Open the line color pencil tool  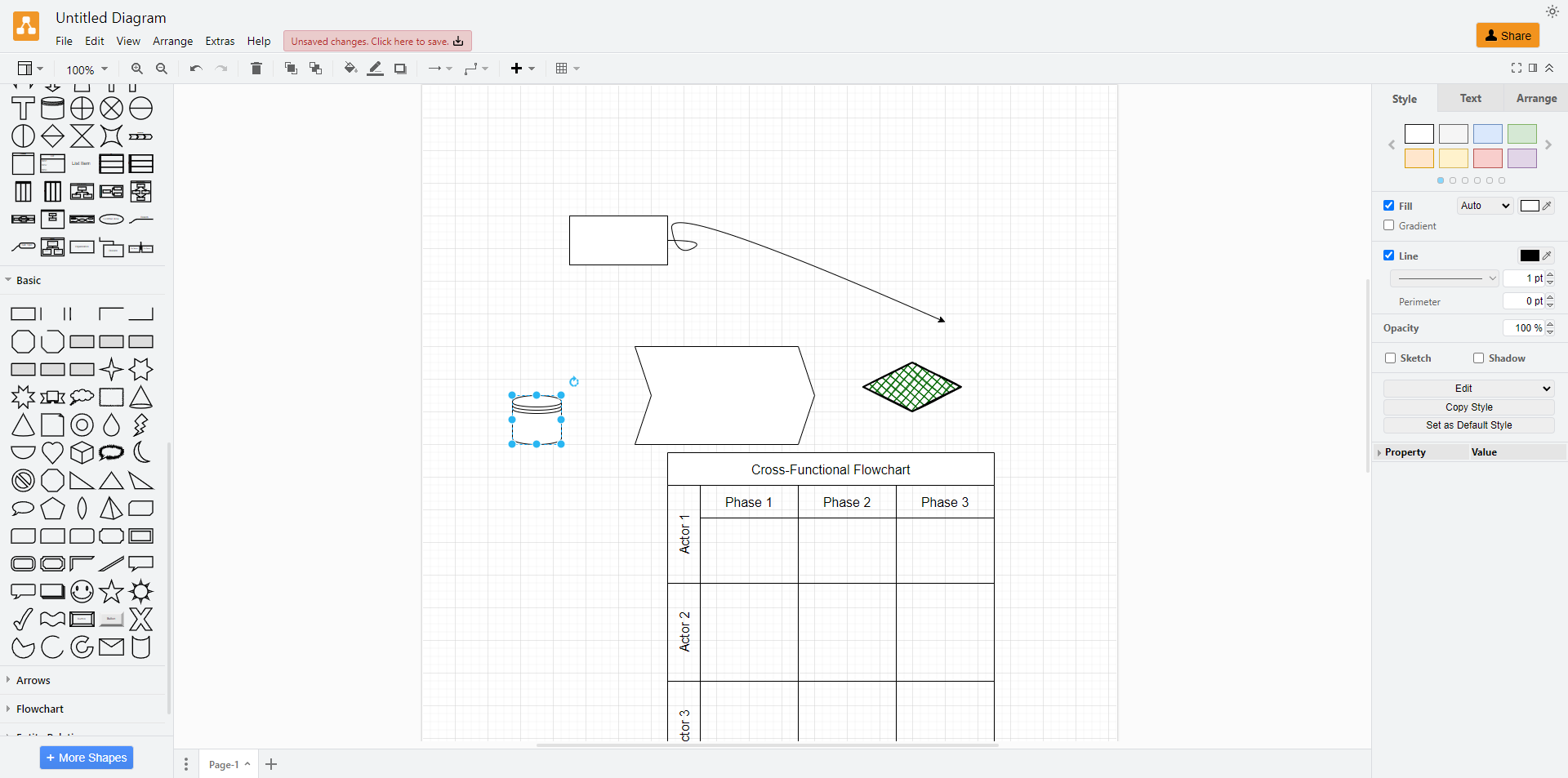pos(376,69)
